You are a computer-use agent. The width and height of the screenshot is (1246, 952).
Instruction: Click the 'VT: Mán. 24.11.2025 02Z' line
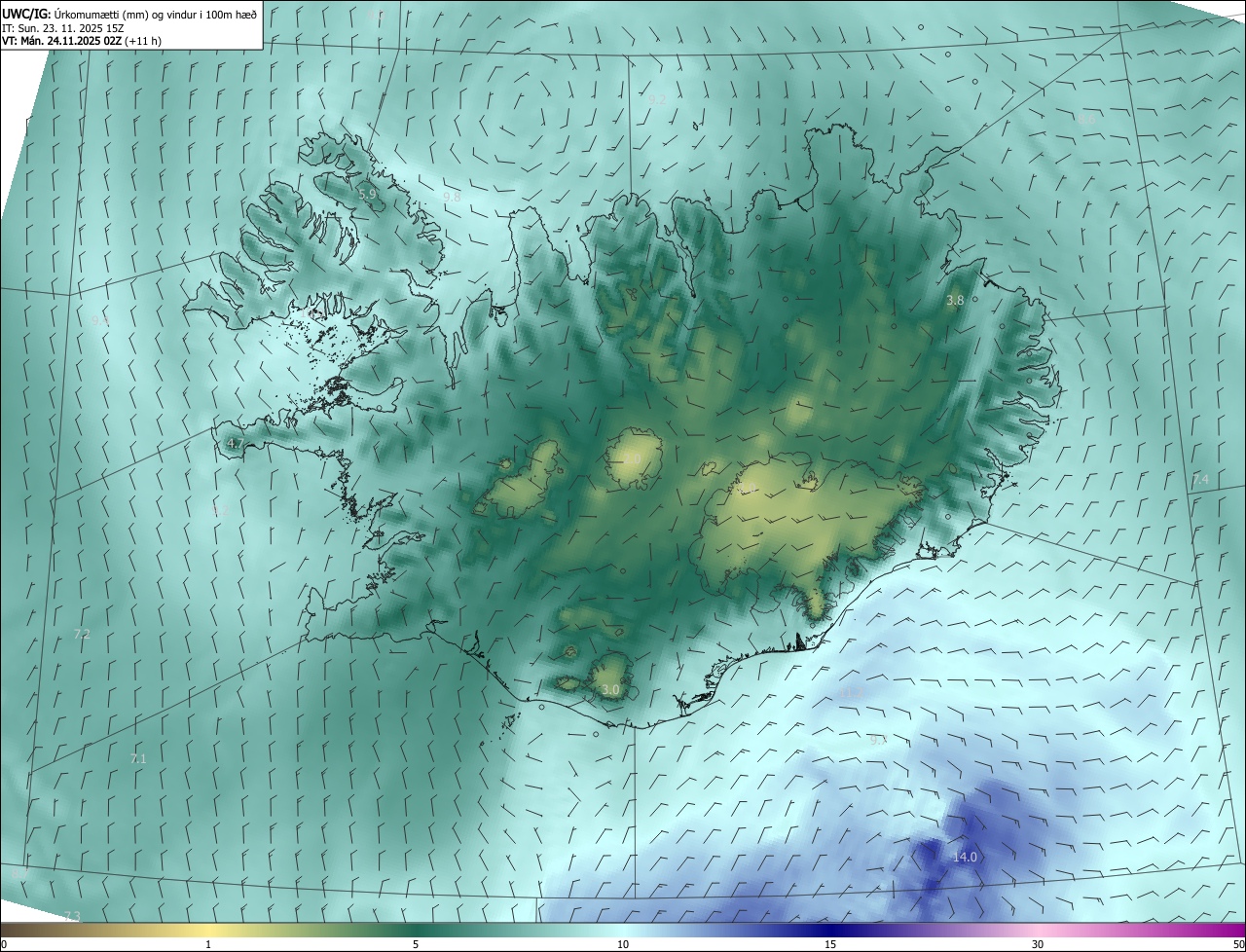pos(82,42)
